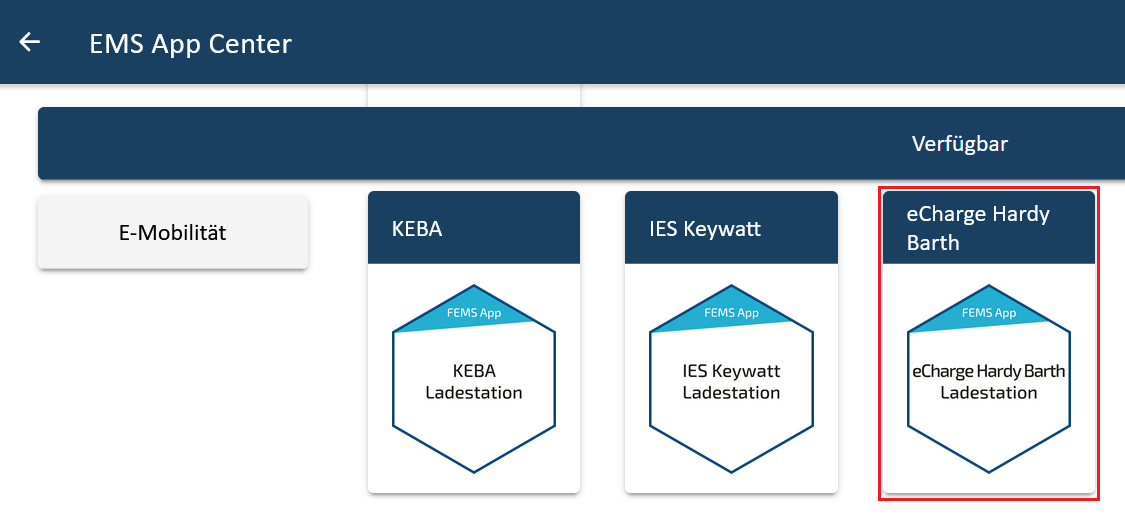1125x519 pixels.
Task: Click FEMS App badge on IES Keywatt
Action: (x=731, y=313)
